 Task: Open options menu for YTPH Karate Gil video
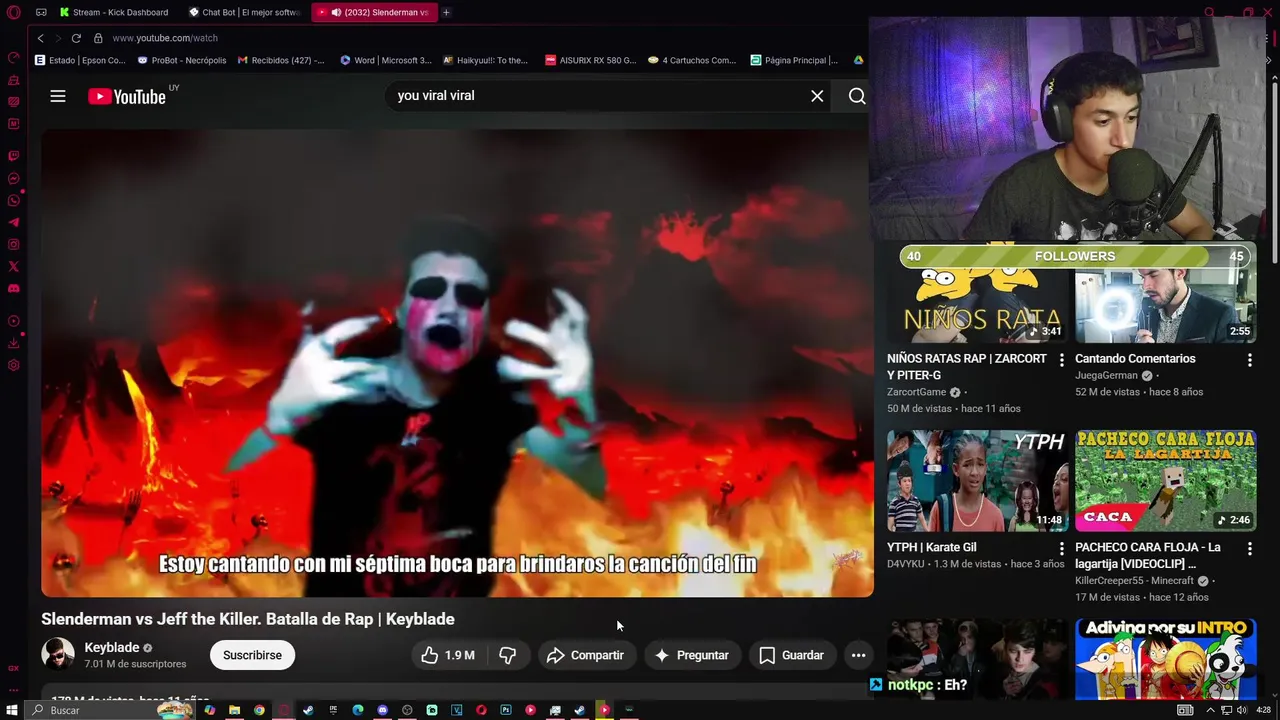[1062, 549]
